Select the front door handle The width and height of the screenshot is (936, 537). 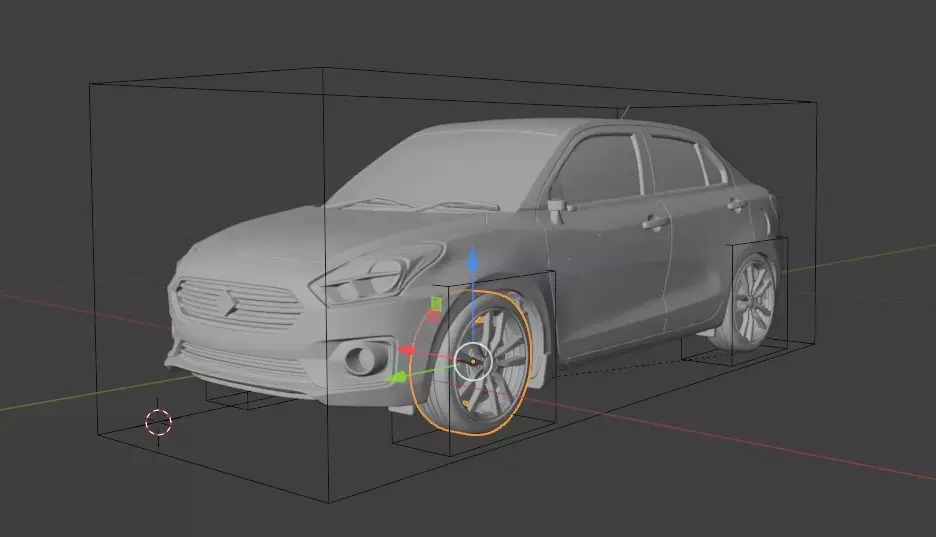point(655,223)
